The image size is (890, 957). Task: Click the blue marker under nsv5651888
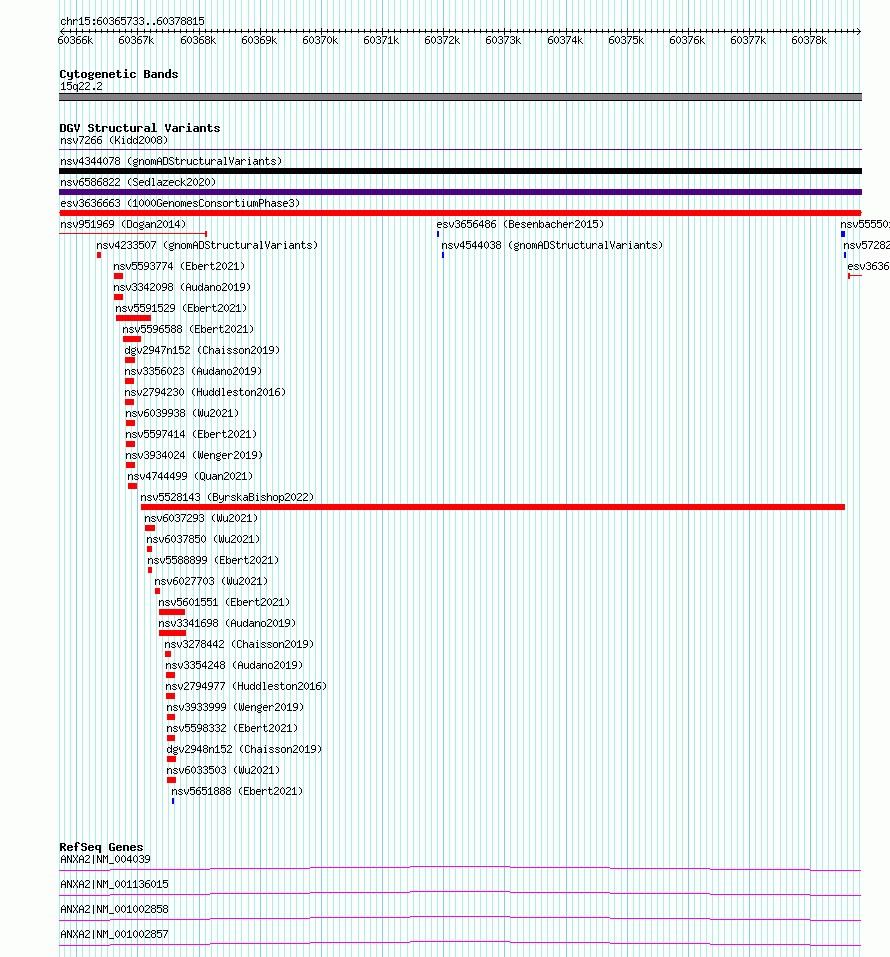click(x=173, y=801)
